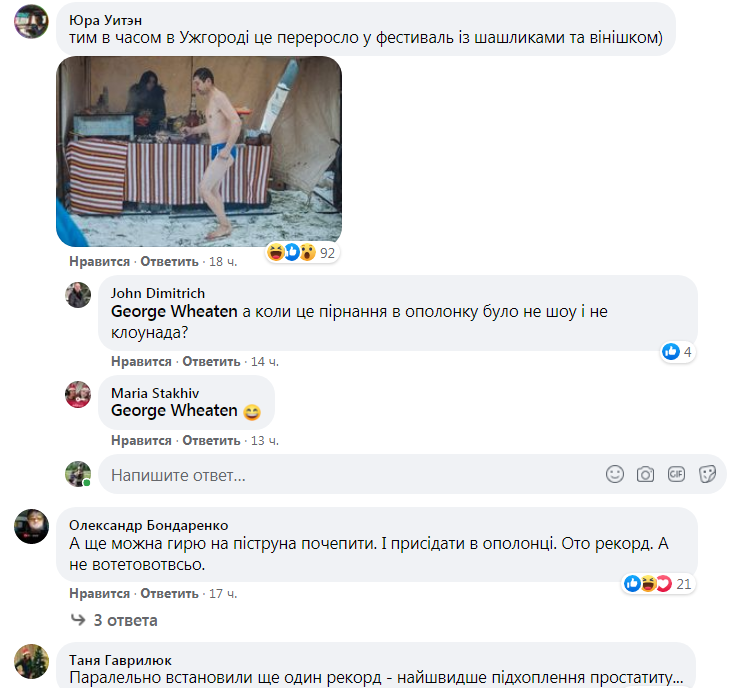Open the sticker picker in reply box

[707, 474]
